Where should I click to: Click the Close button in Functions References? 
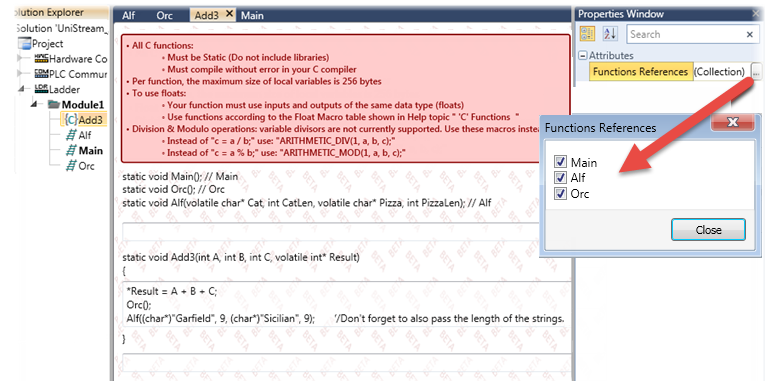coord(708,229)
